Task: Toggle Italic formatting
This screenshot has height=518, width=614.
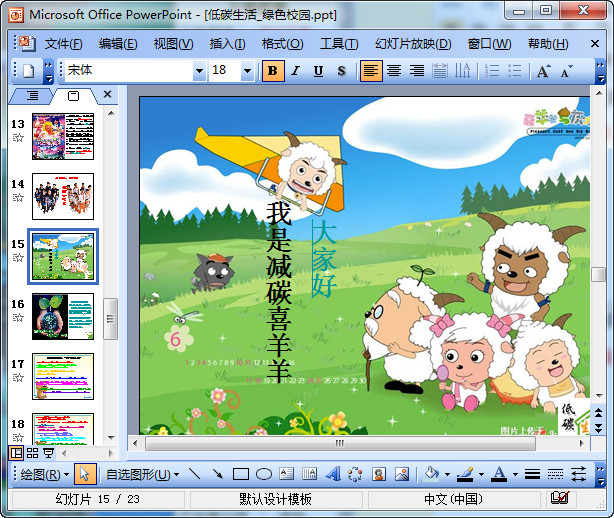Action: pos(296,71)
